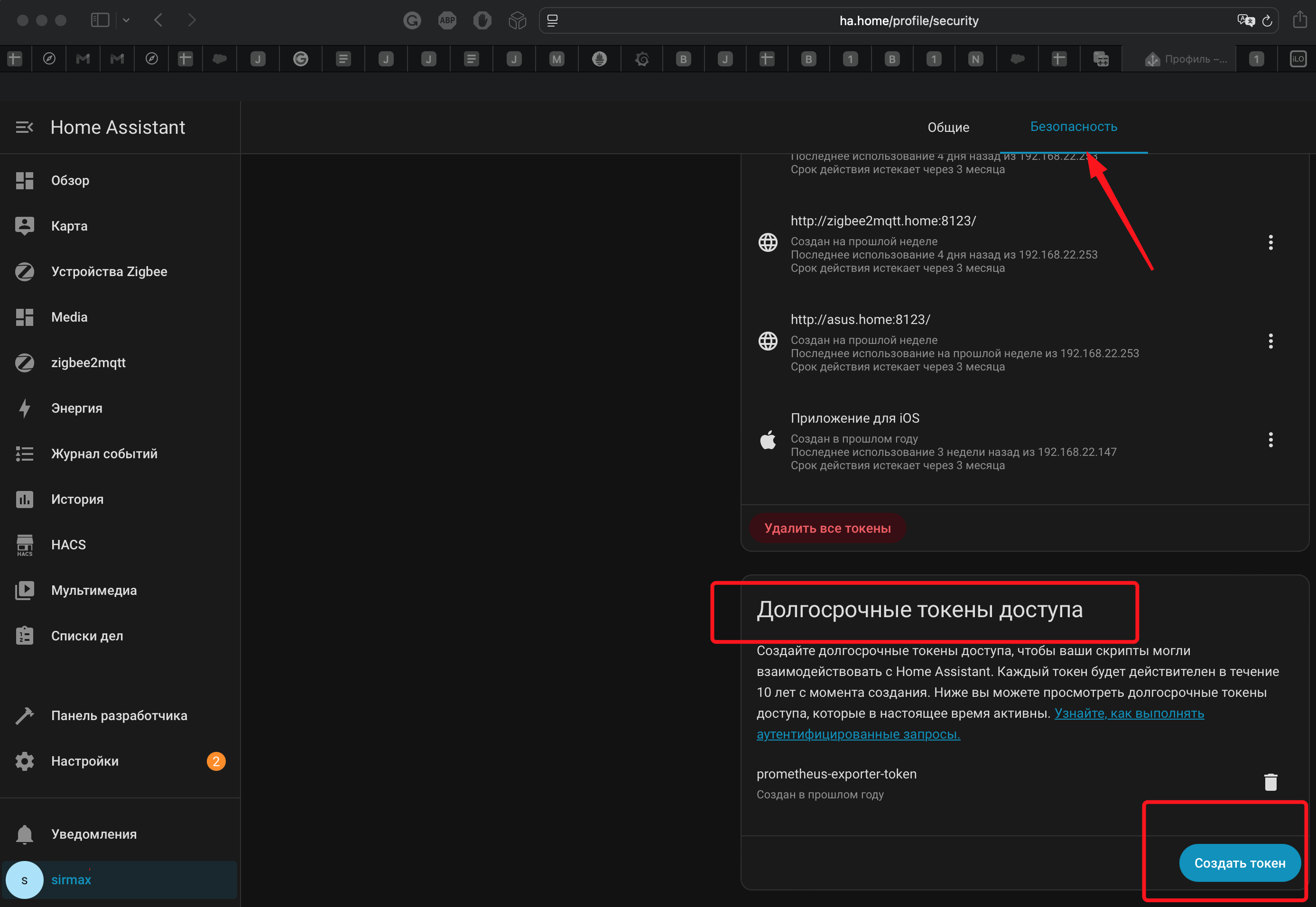This screenshot has width=1316, height=907.
Task: Click the Списки дел to-do icon
Action: (x=25, y=635)
